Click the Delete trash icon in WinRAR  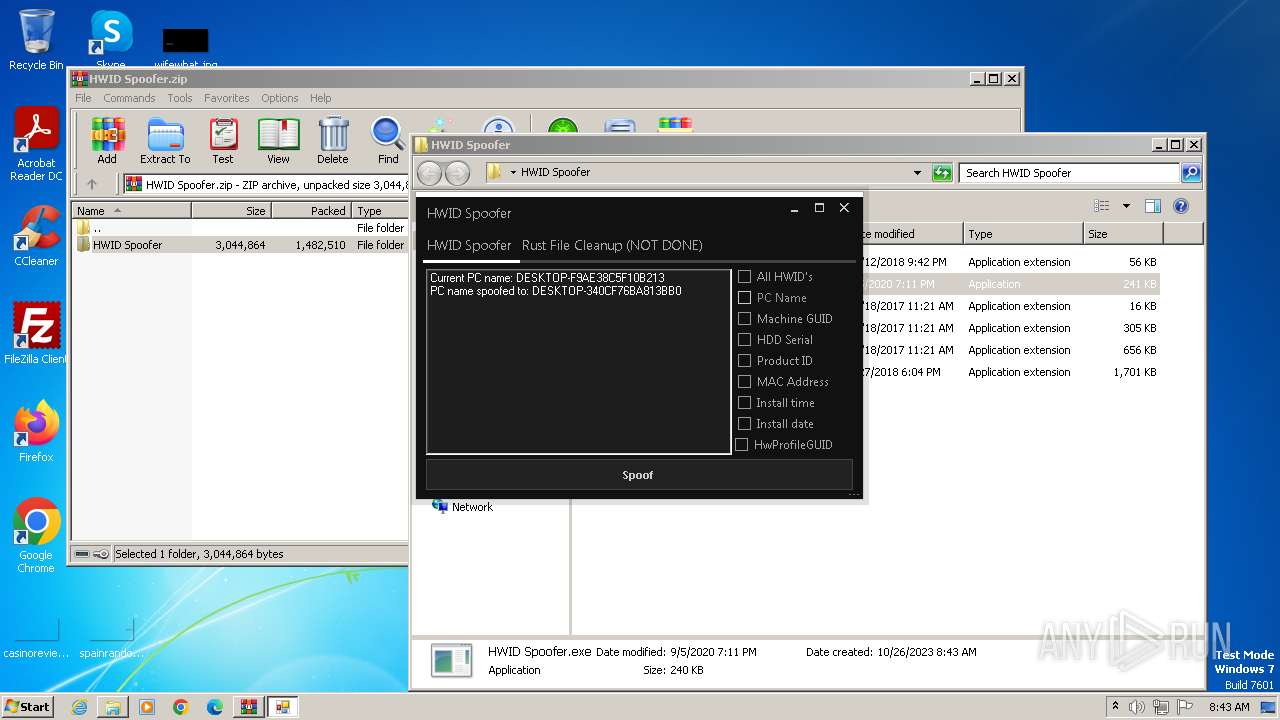point(333,140)
